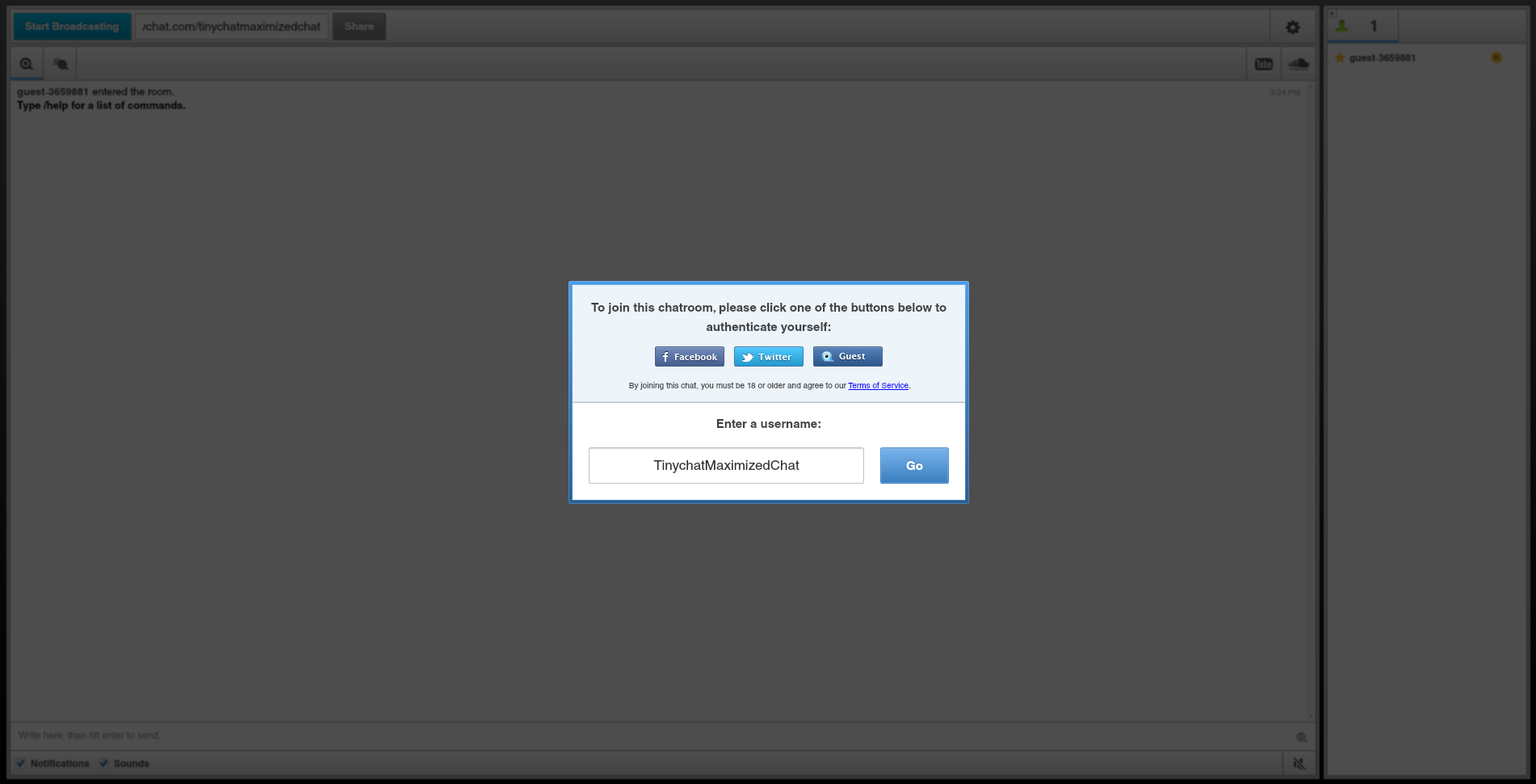The width and height of the screenshot is (1536, 784).
Task: Click the yellow badge icon next to guest-3659881
Action: [x=1496, y=57]
